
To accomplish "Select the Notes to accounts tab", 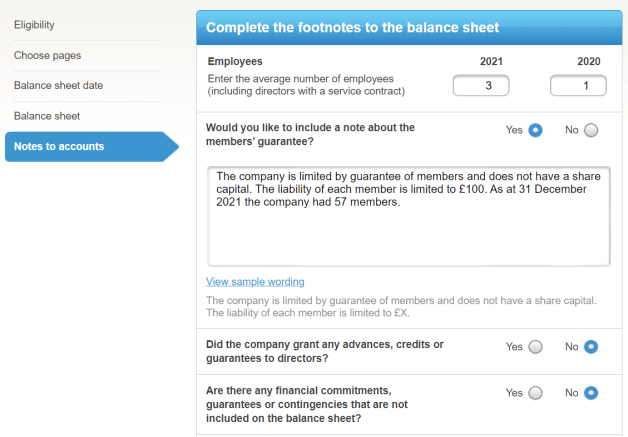I will click(x=59, y=147).
